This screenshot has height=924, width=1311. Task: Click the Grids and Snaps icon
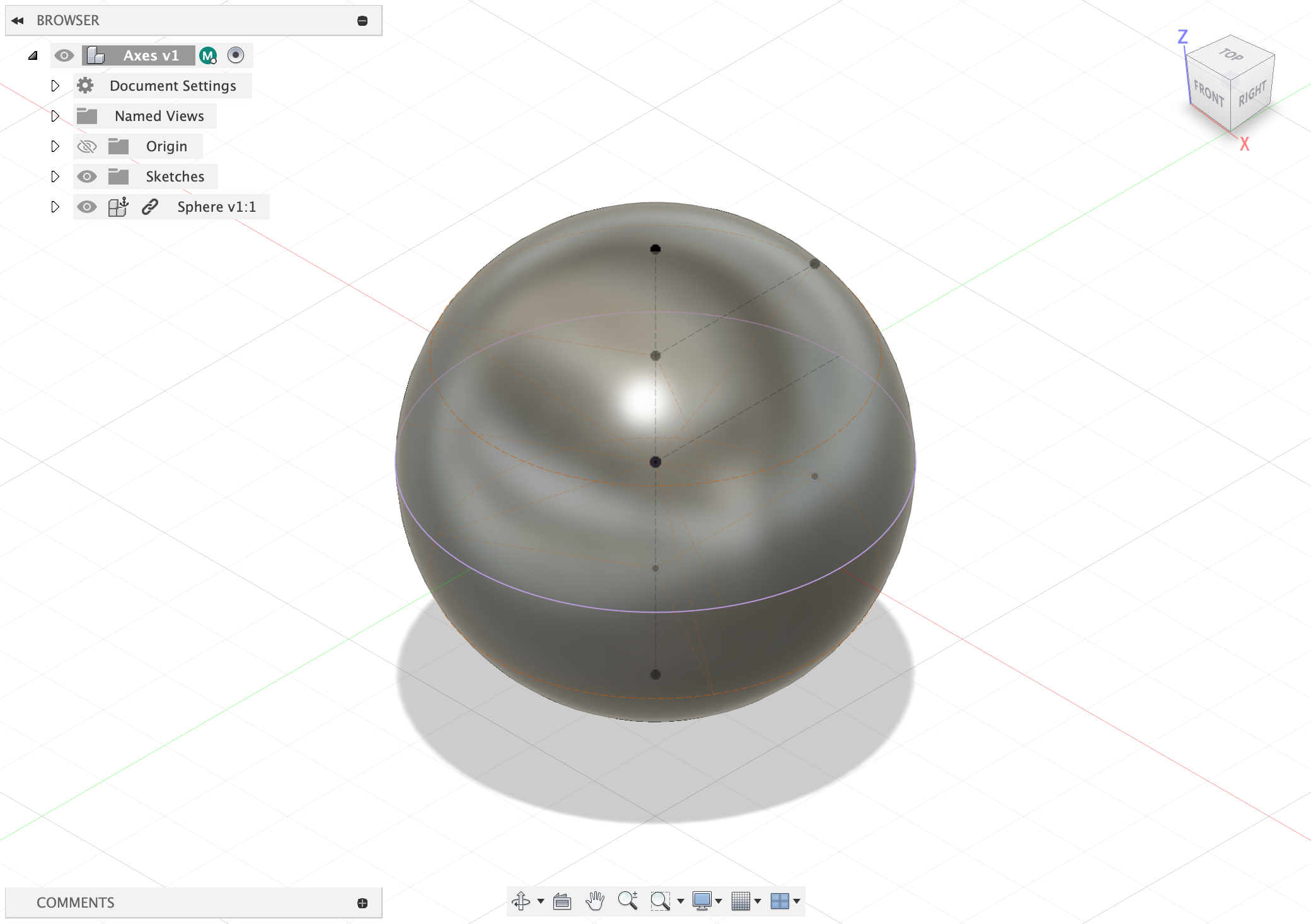[x=741, y=901]
